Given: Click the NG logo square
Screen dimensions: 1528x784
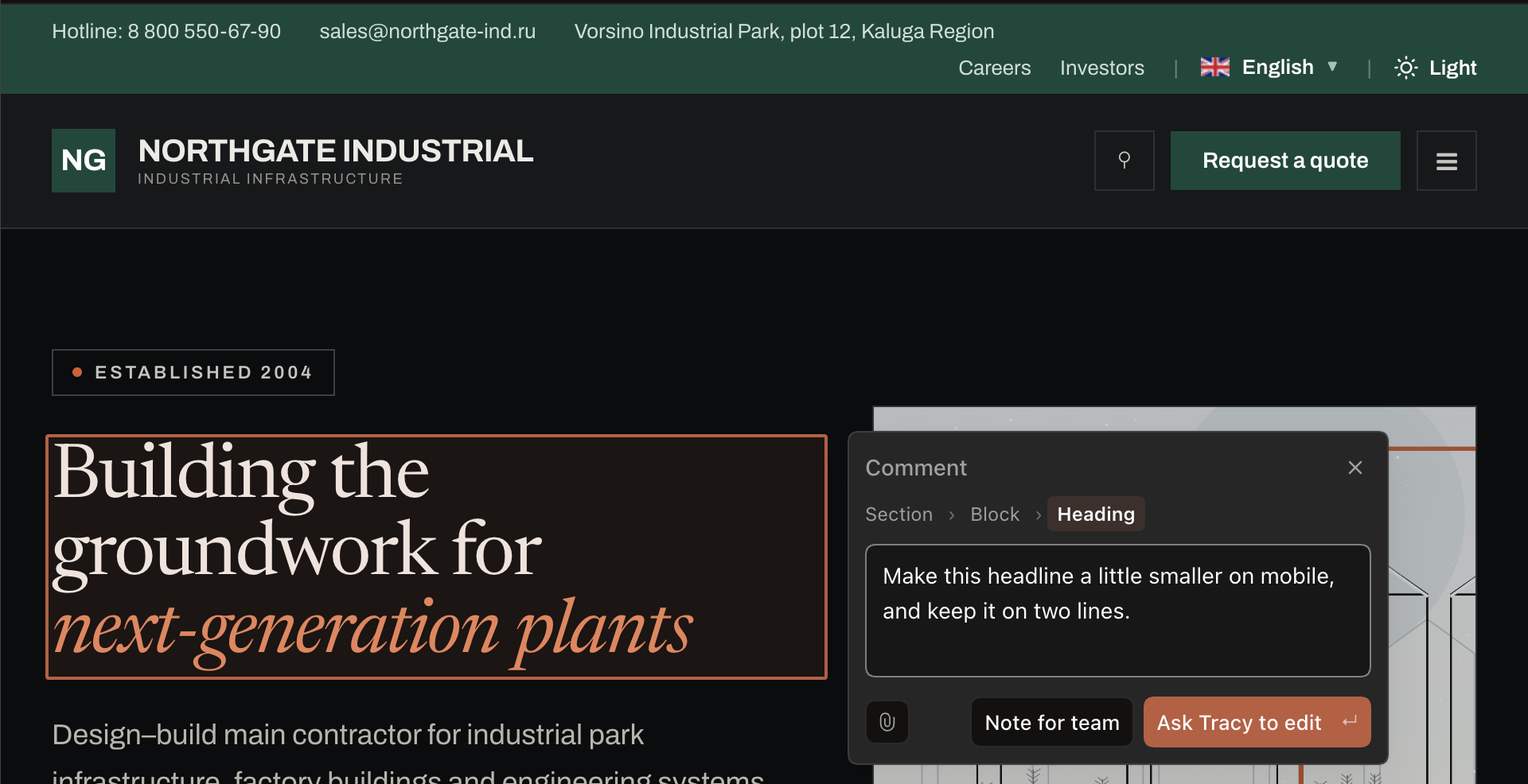Looking at the screenshot, I should pos(83,160).
